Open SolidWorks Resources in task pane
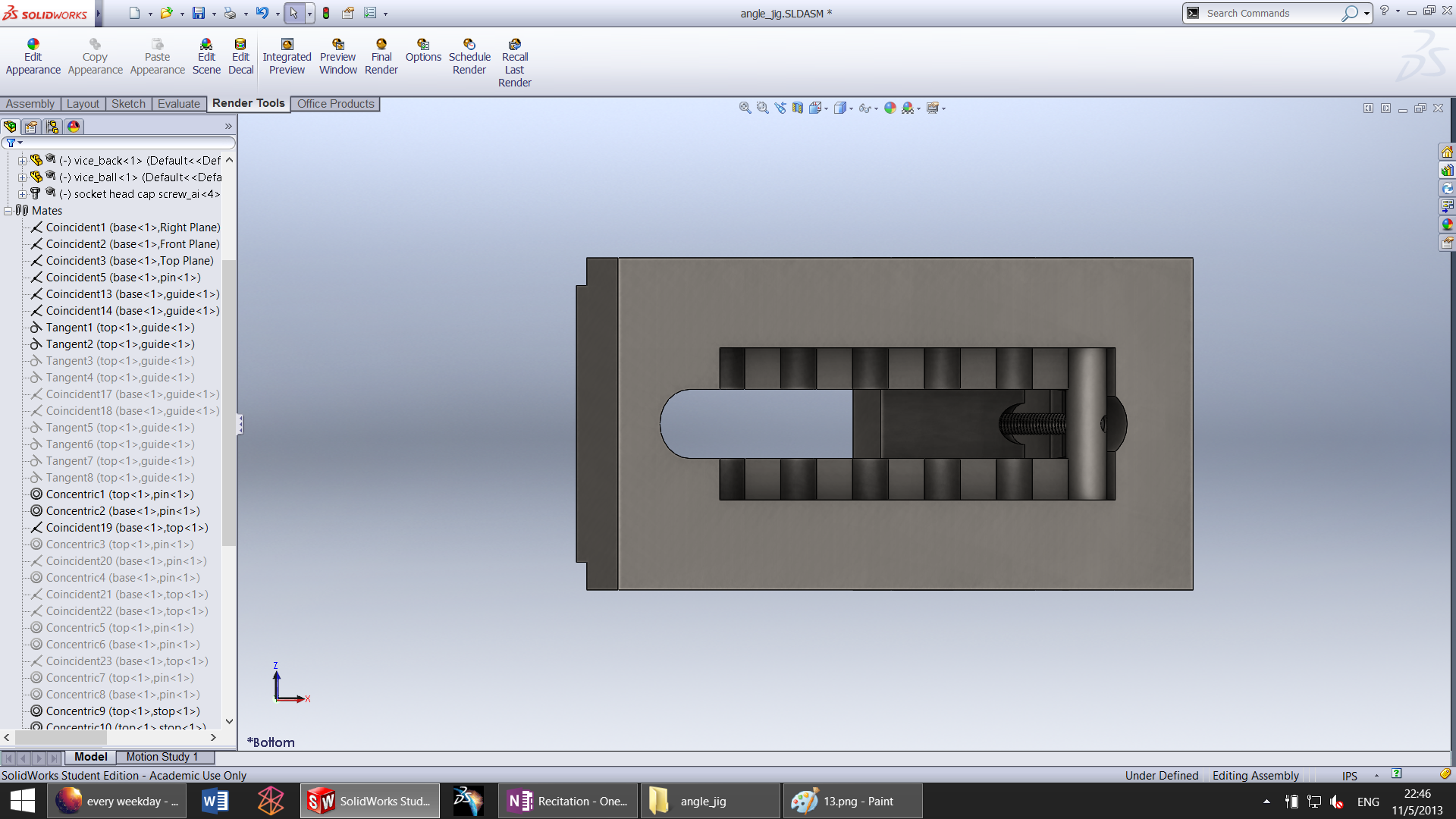The width and height of the screenshot is (1456, 819). pos(1447,152)
